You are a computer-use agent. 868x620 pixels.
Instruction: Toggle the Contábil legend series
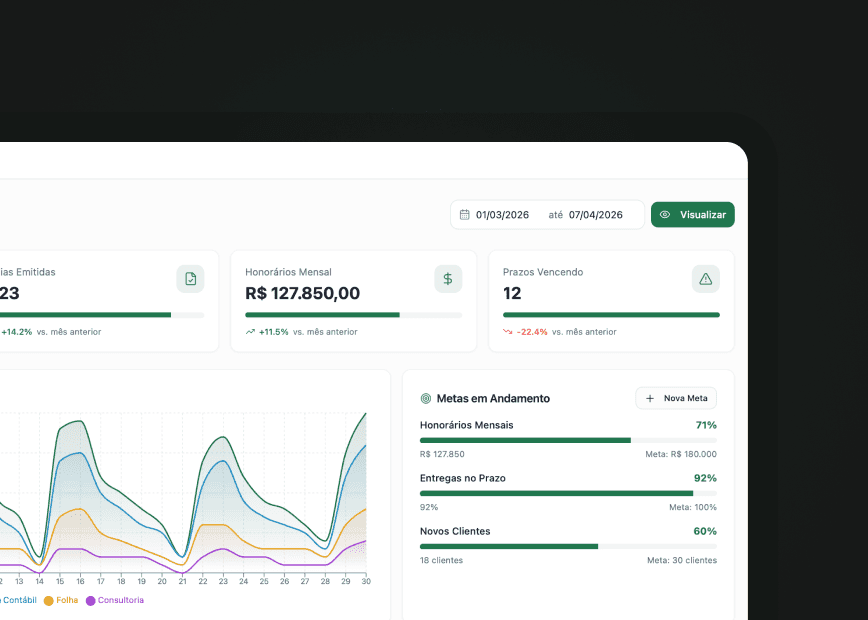(x=16, y=600)
